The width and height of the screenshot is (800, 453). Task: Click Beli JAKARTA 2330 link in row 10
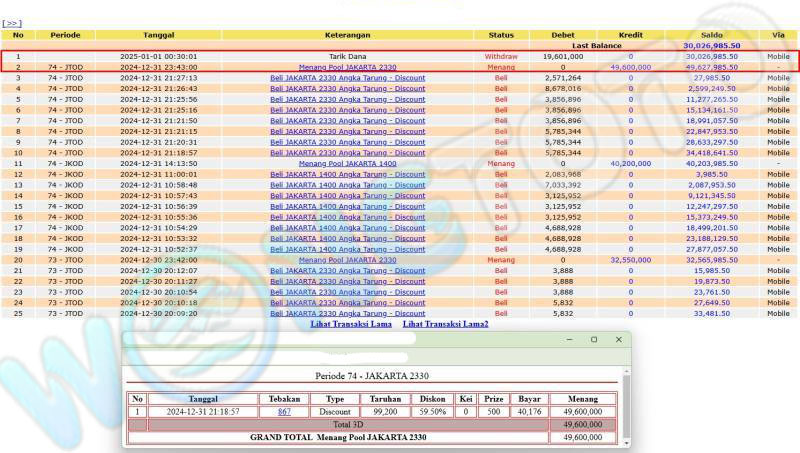point(347,153)
